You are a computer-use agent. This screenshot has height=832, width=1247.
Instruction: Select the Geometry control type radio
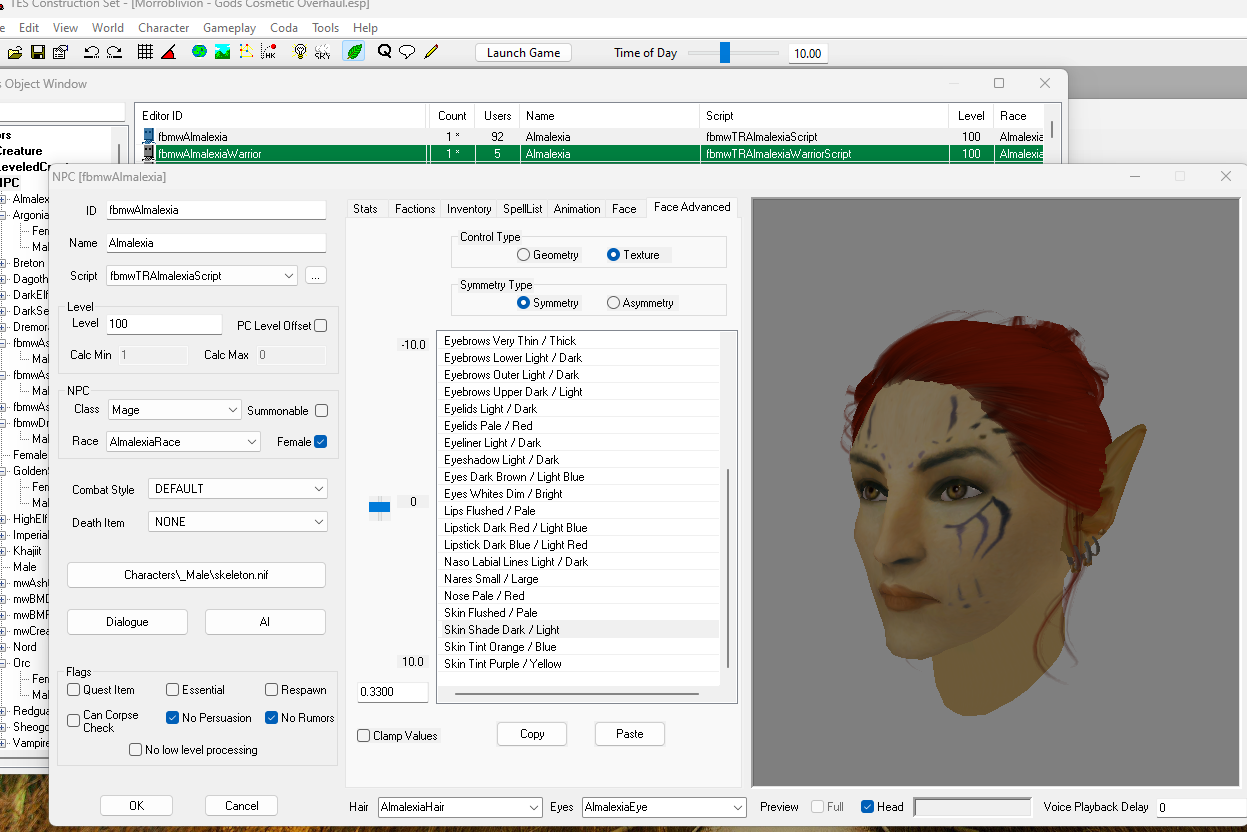coord(523,255)
